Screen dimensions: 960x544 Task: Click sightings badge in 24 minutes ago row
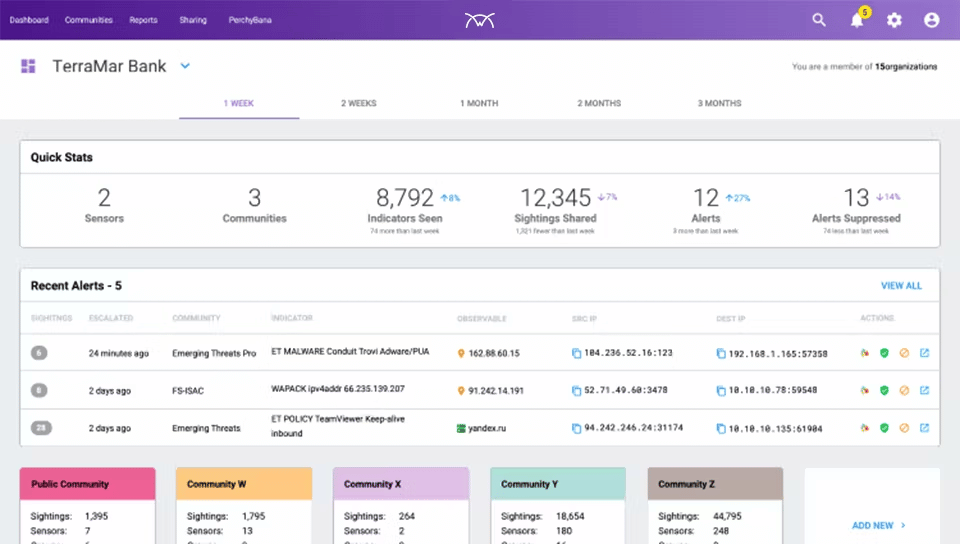pyautogui.click(x=39, y=353)
